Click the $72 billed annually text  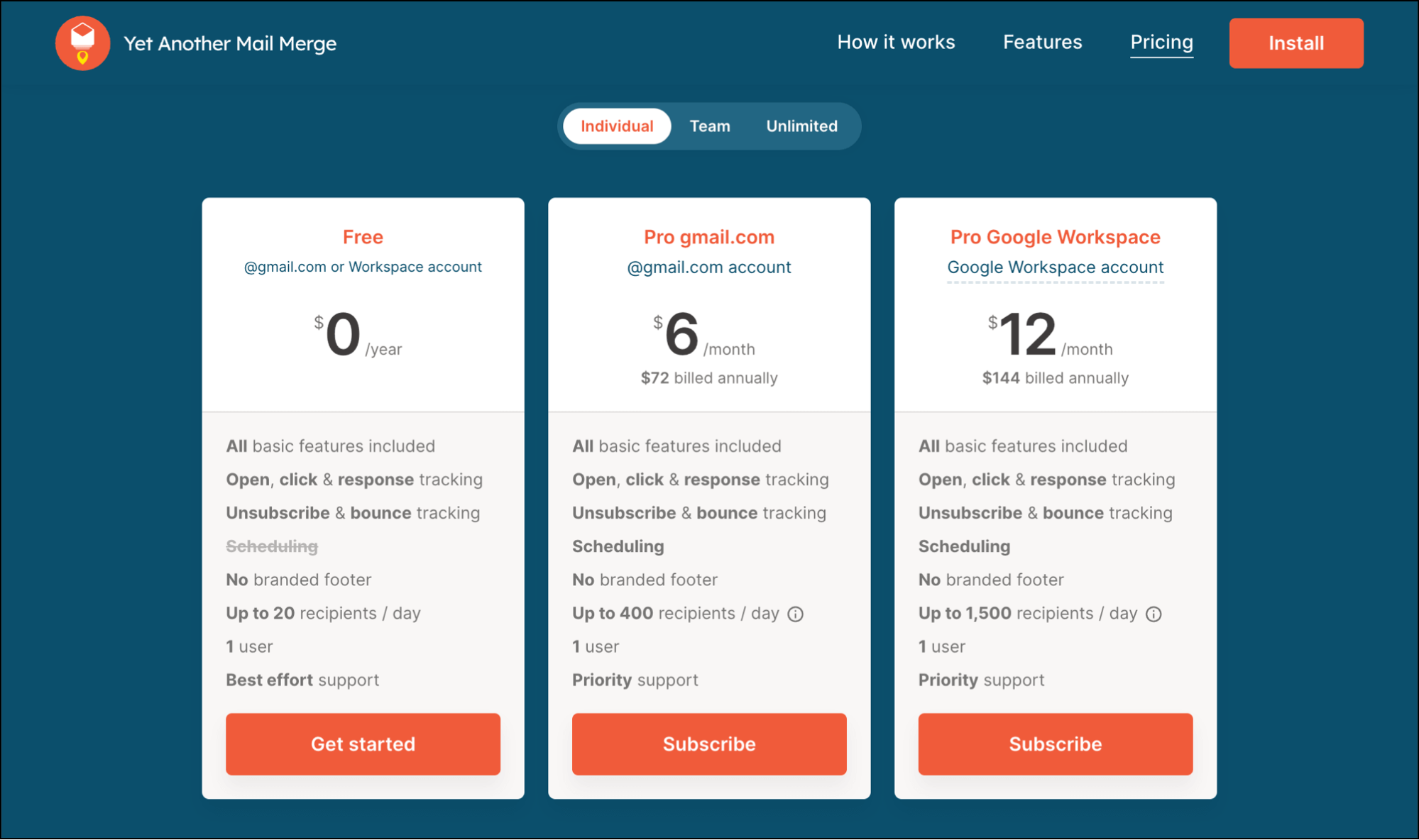click(709, 378)
